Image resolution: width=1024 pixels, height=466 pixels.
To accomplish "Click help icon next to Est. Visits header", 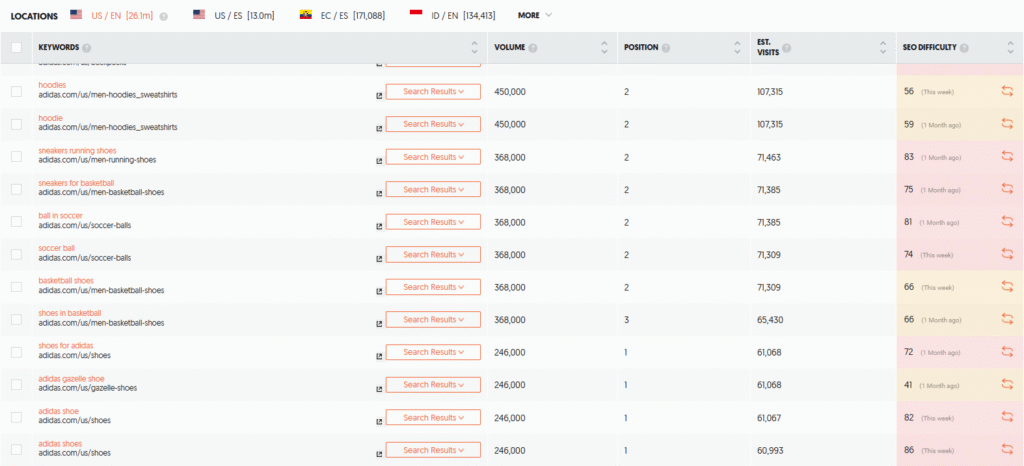I will pyautogui.click(x=786, y=48).
